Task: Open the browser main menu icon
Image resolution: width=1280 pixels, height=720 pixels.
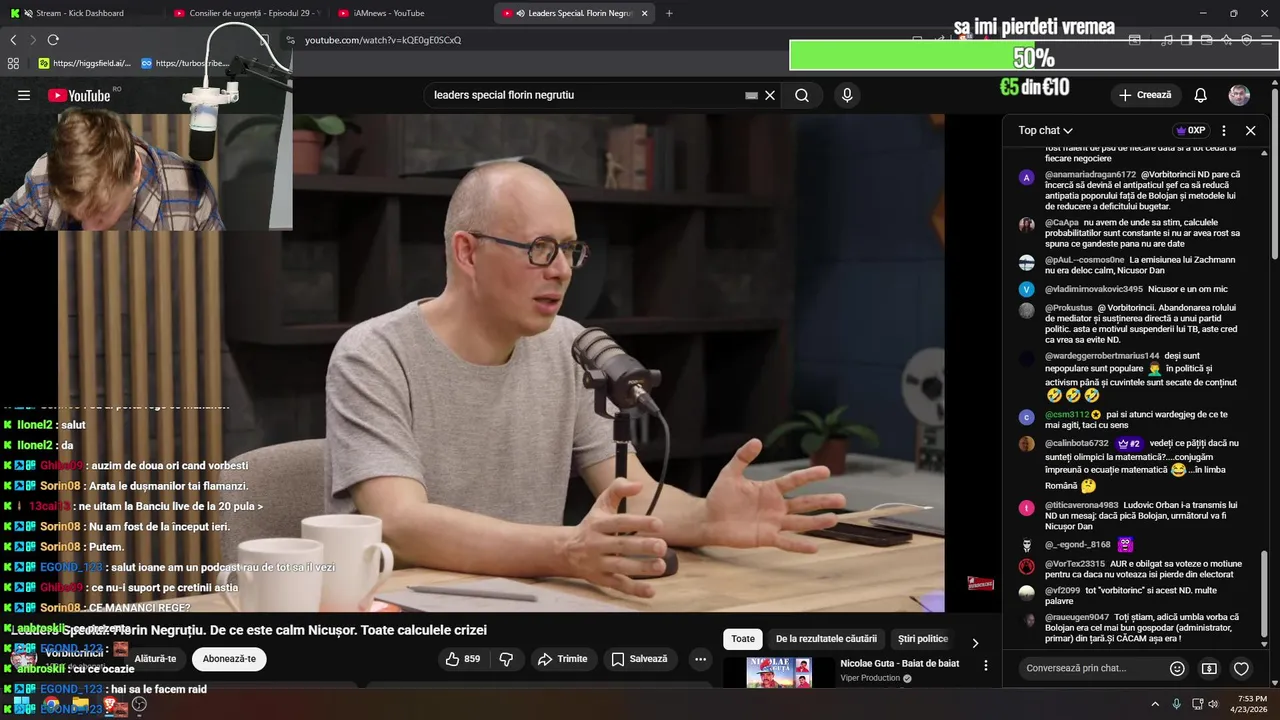Action: [1267, 40]
